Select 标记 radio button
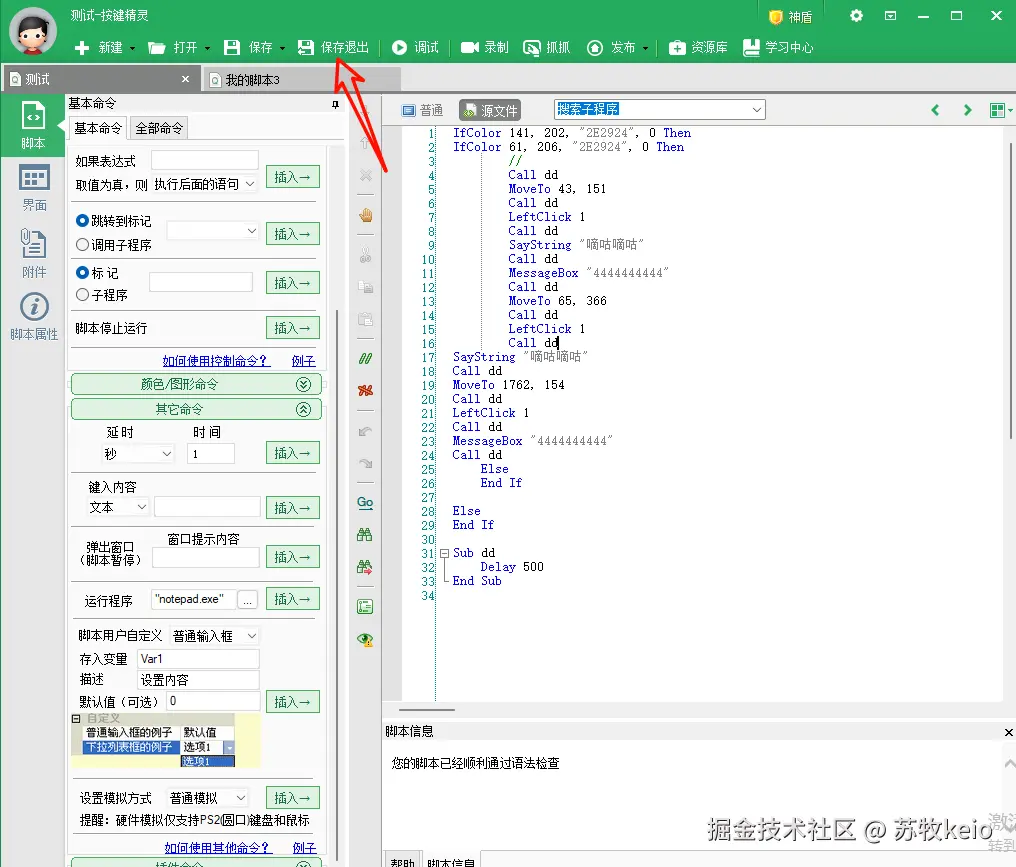 pos(82,273)
